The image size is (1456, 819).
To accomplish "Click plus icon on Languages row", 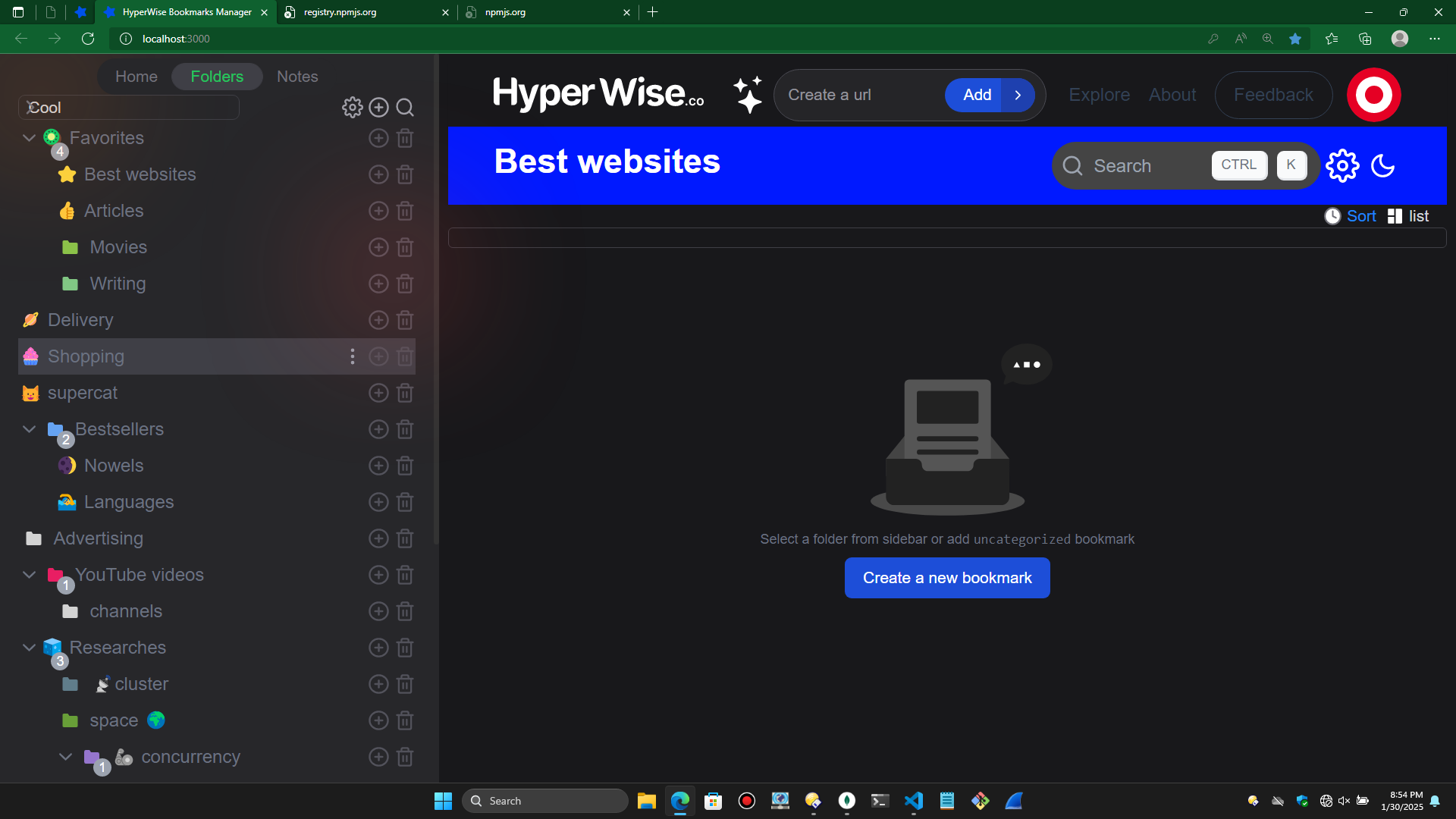I will [378, 502].
